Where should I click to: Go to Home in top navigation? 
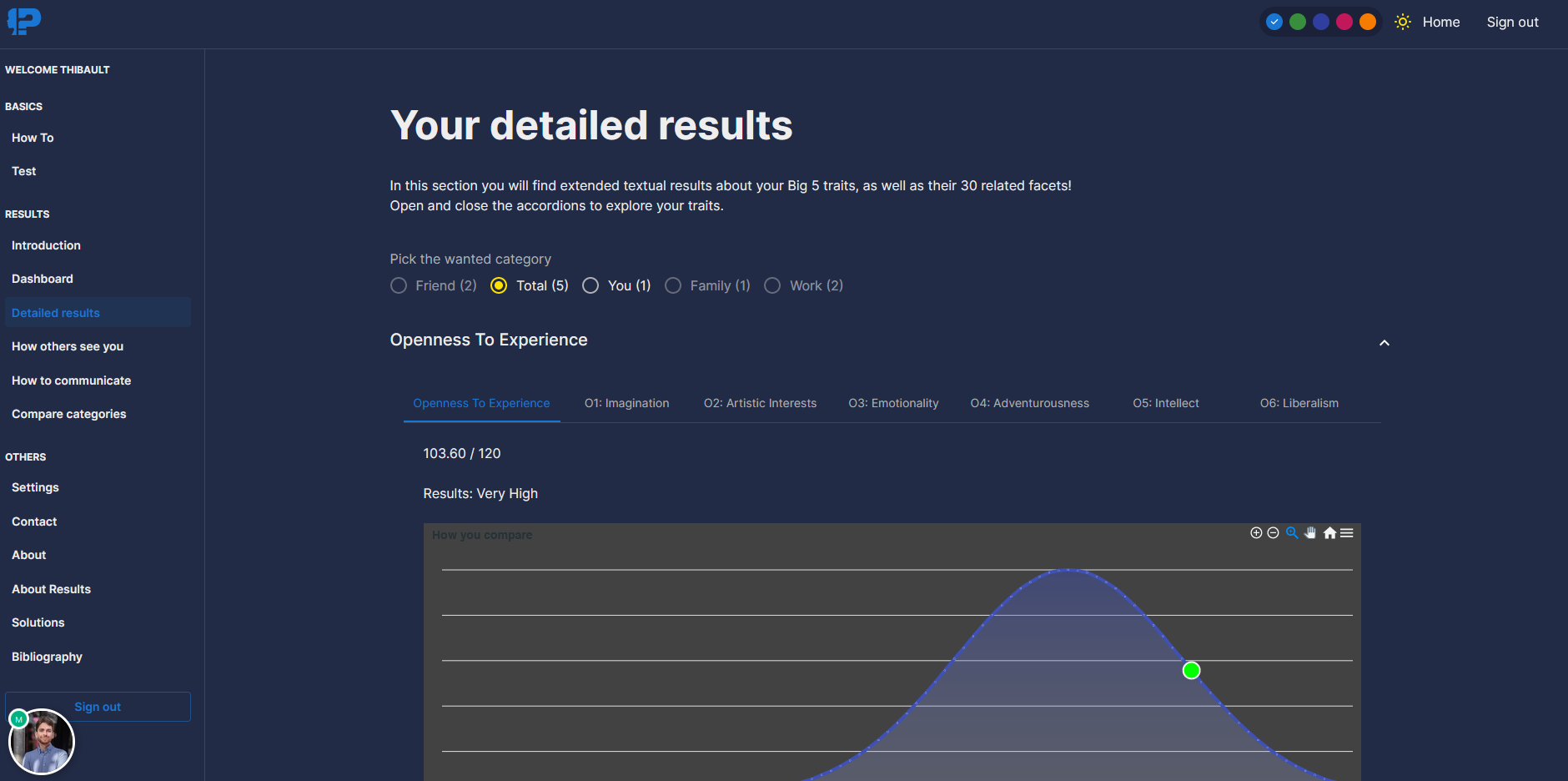[1441, 22]
